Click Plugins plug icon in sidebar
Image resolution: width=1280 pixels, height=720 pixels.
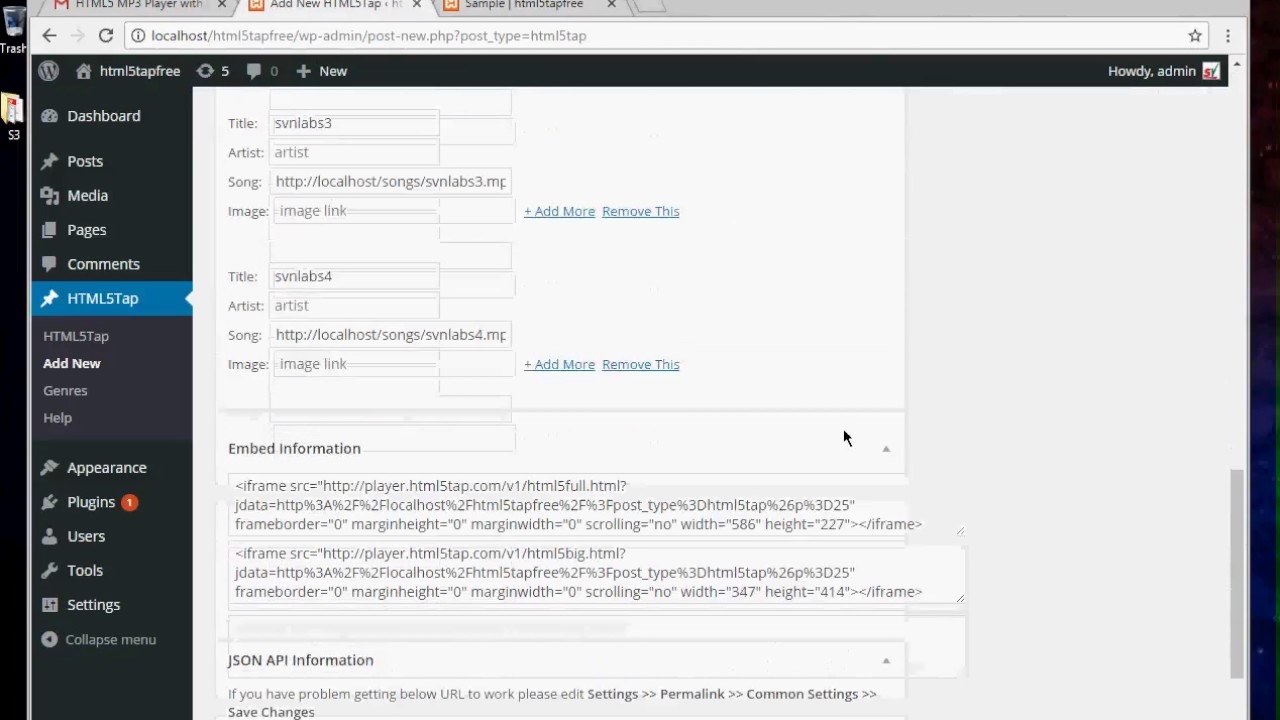click(49, 502)
